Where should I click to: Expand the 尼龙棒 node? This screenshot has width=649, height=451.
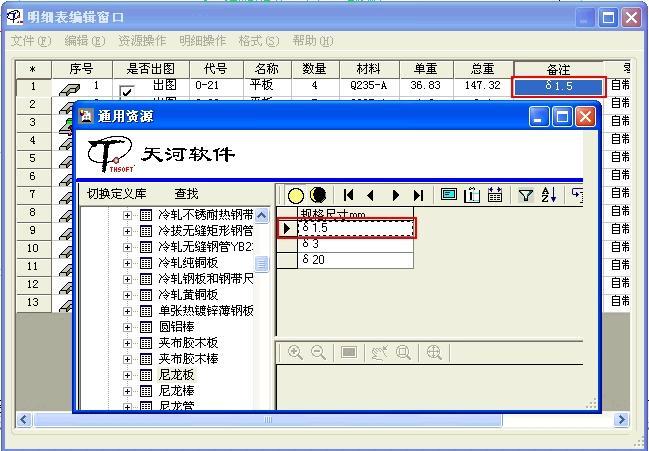[127, 391]
